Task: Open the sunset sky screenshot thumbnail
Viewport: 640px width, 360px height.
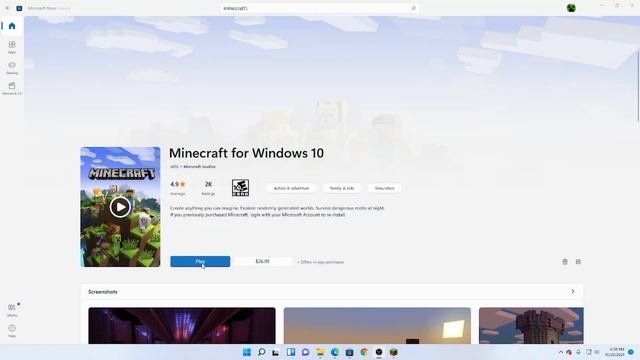Action: [377, 326]
